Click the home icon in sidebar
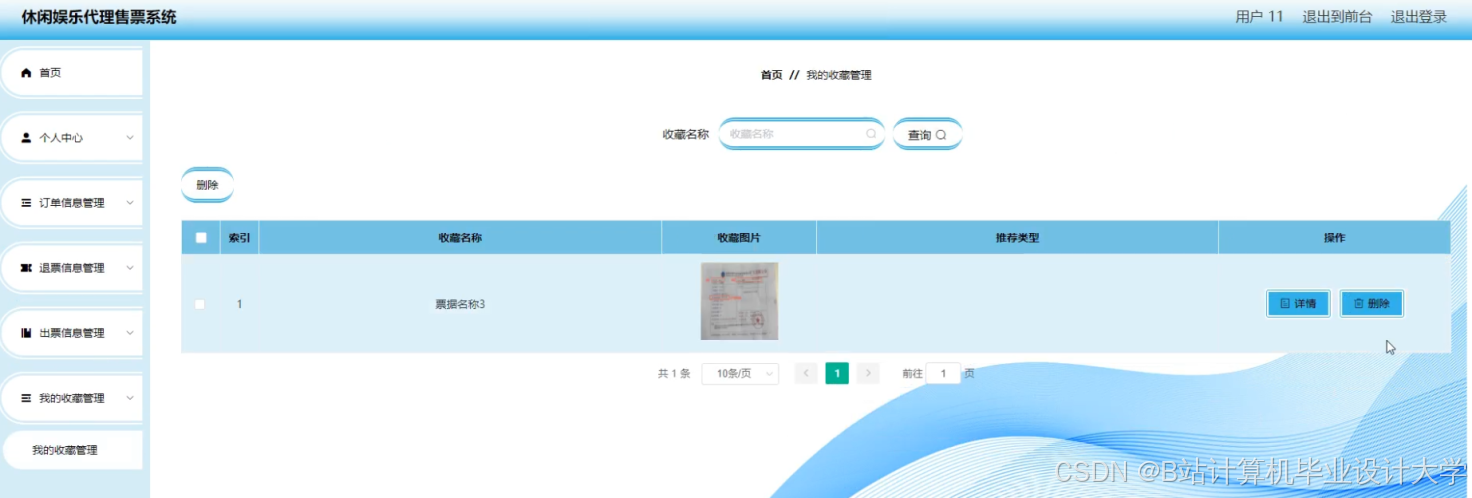The height and width of the screenshot is (498, 1472). [x=27, y=73]
